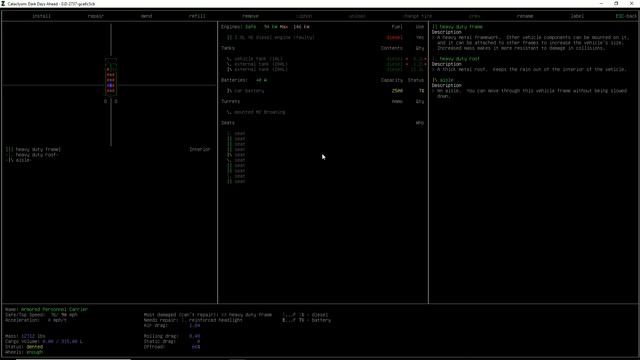Image resolution: width=640 pixels, height=360 pixels.
Task: Select the unload action
Action: click(x=357, y=16)
